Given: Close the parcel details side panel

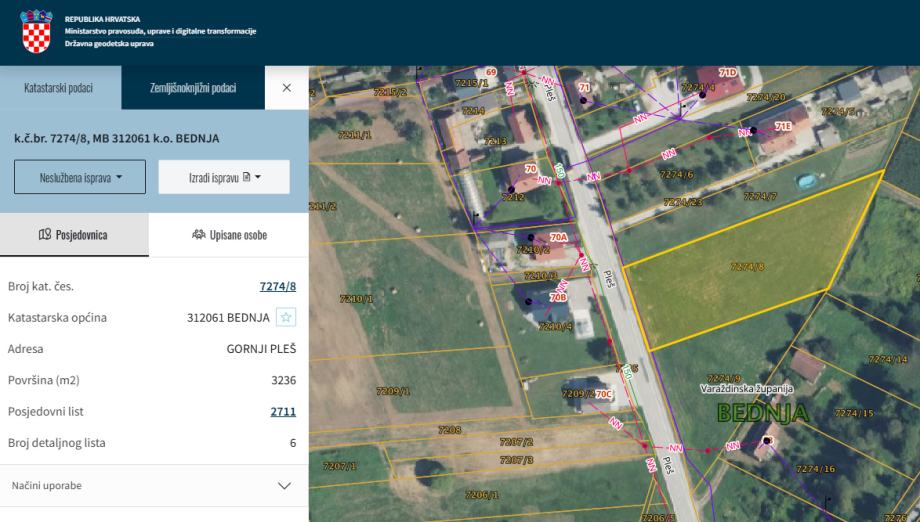Looking at the screenshot, I should [x=287, y=88].
